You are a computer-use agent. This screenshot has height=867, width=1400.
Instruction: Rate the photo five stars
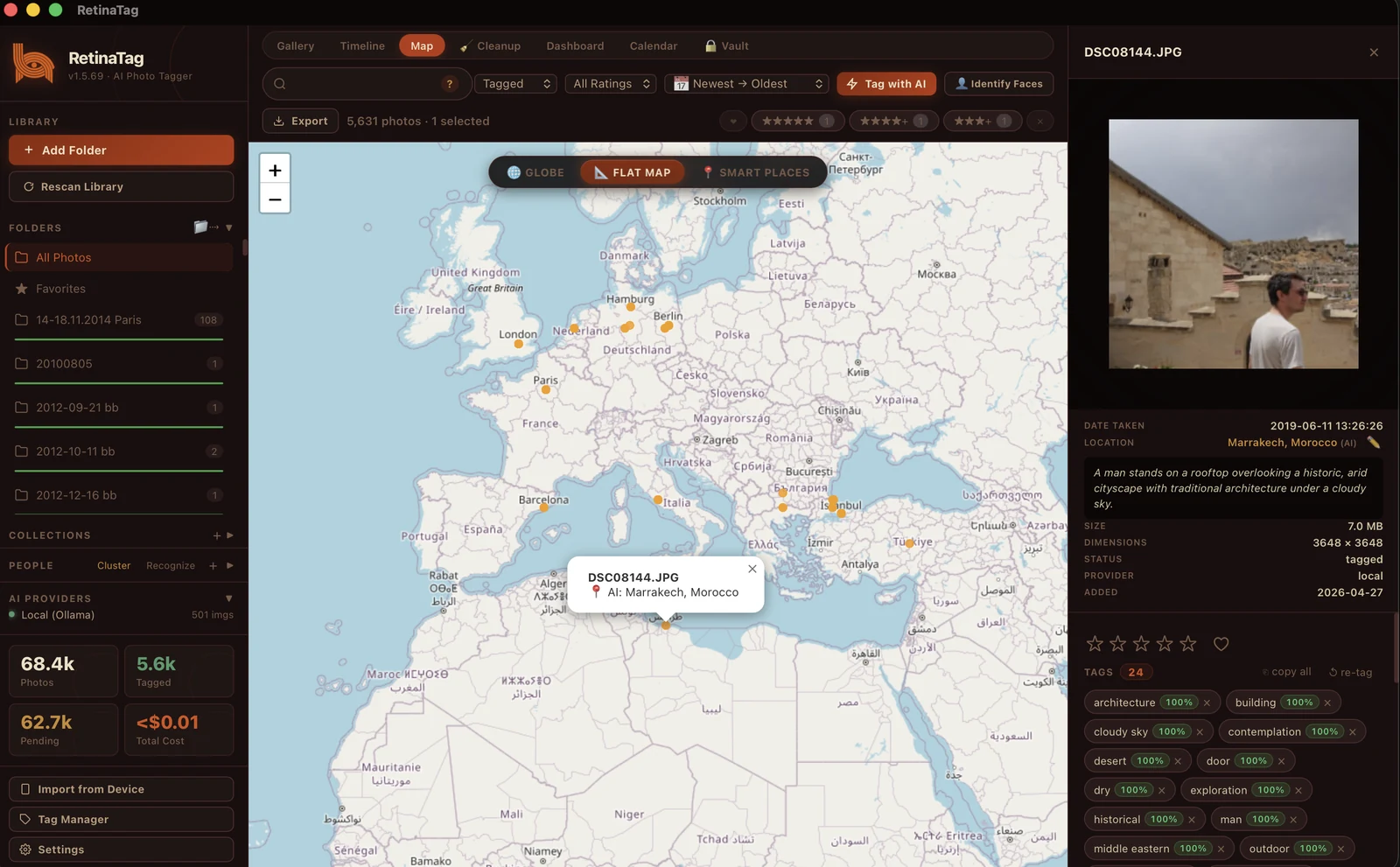click(1188, 644)
